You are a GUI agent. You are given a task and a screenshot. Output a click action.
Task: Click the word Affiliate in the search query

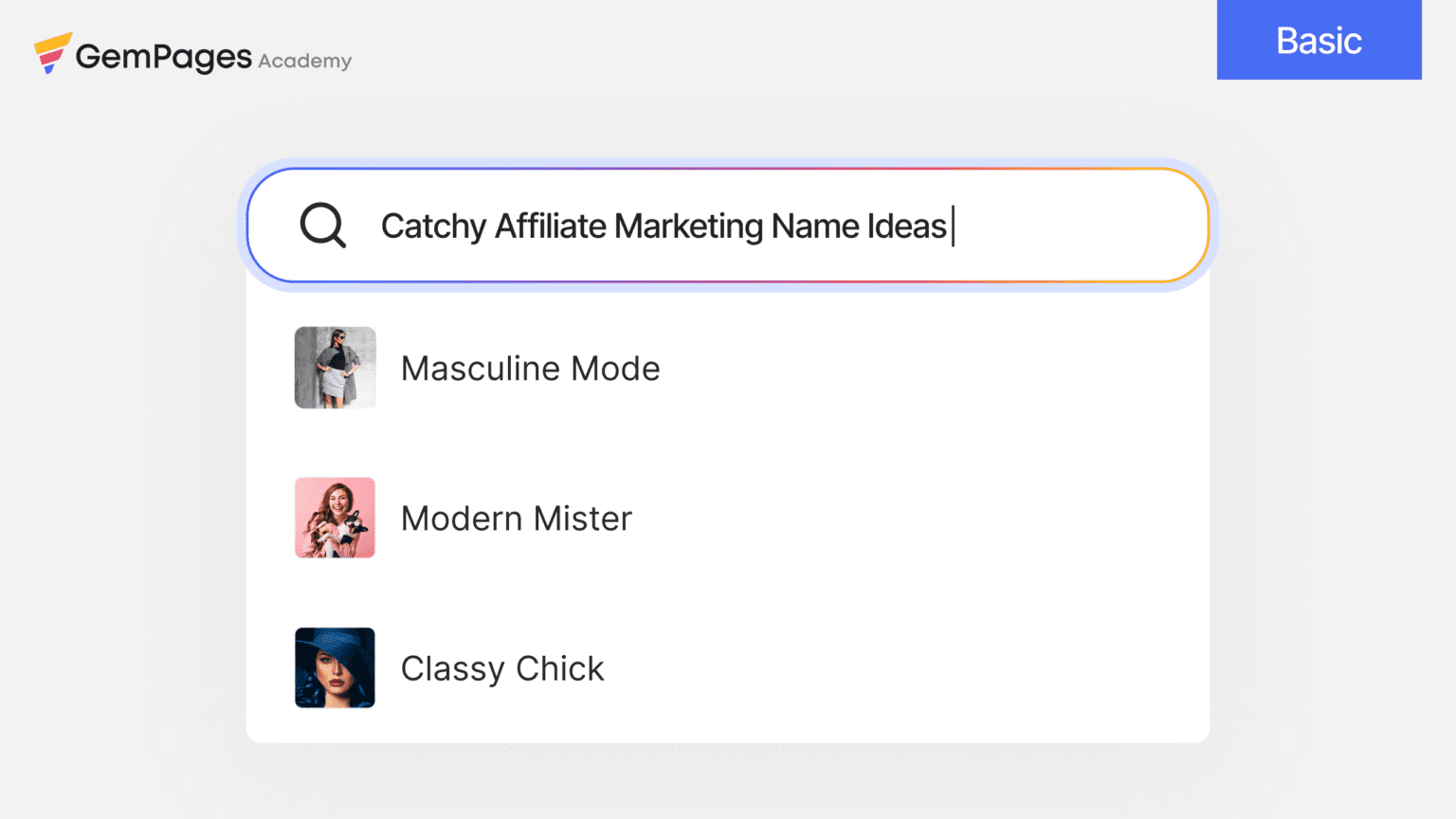pos(550,227)
